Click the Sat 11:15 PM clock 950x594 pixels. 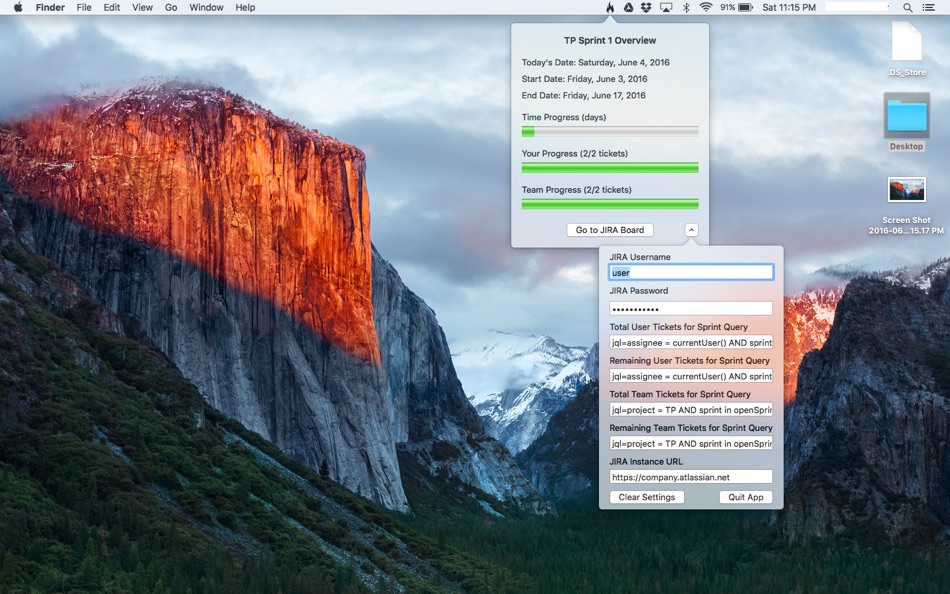click(x=789, y=7)
